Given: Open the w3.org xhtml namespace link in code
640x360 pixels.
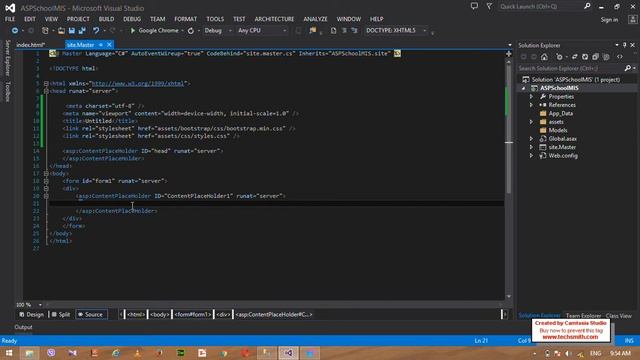Looking at the screenshot, I should tap(138, 84).
